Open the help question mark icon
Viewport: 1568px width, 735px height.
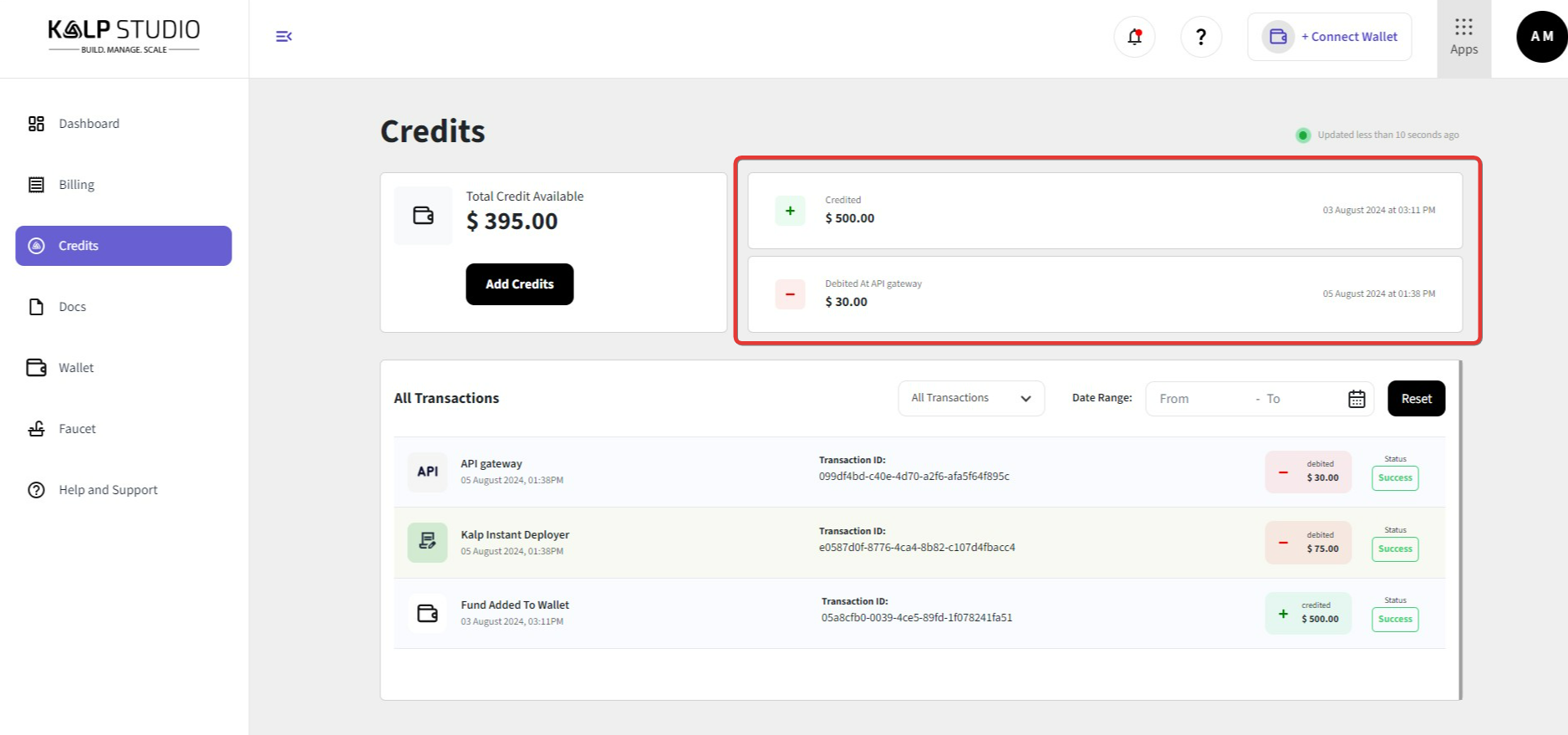[1200, 37]
